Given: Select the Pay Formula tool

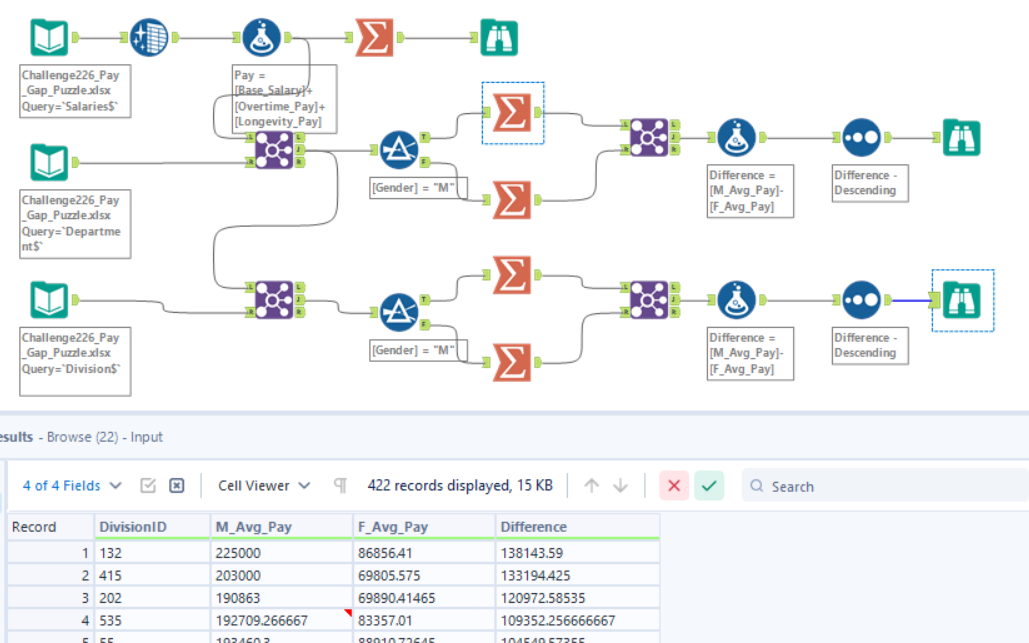Looking at the screenshot, I should click(261, 37).
